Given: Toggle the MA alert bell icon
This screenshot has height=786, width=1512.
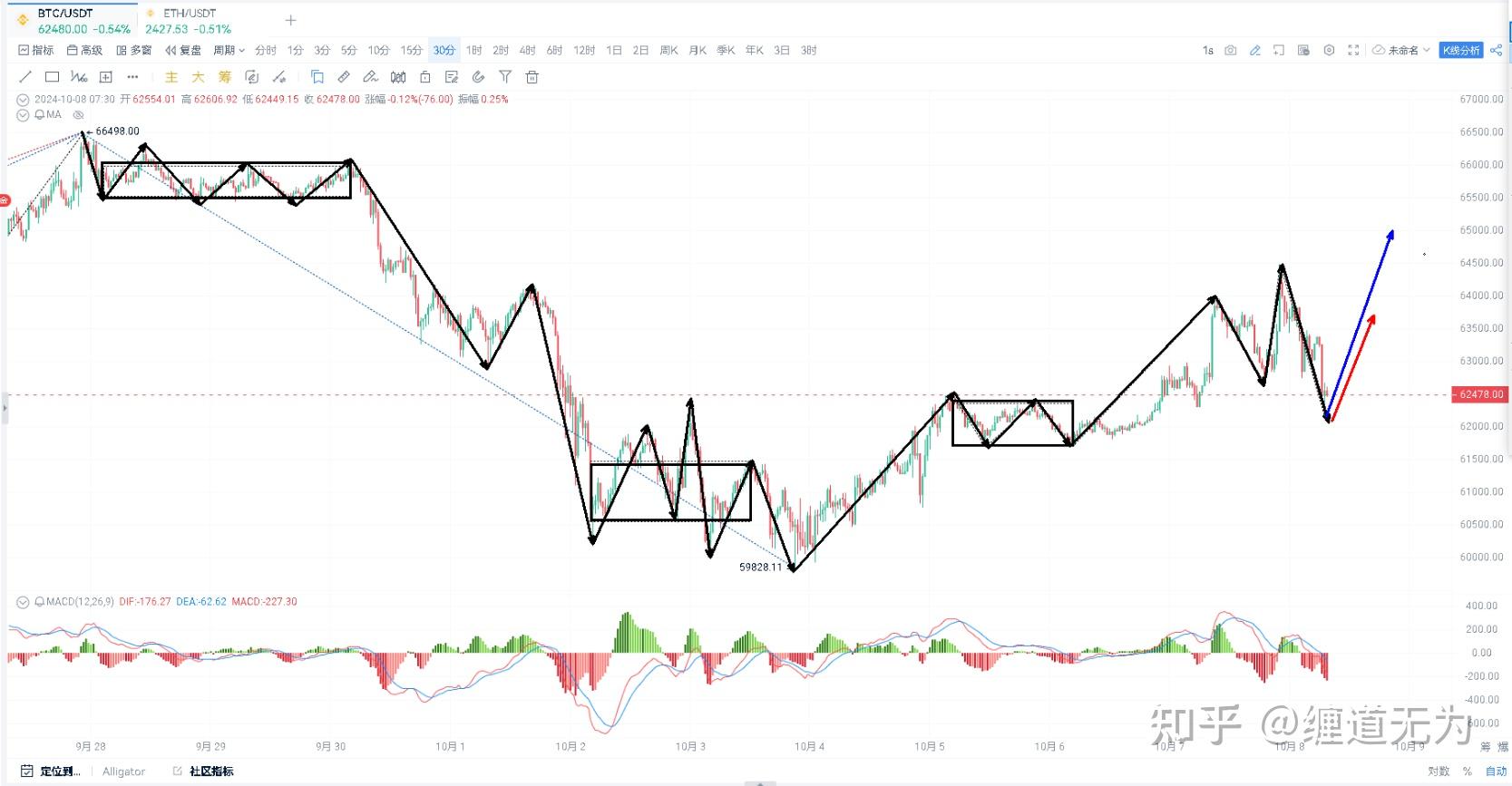Looking at the screenshot, I should tap(40, 115).
